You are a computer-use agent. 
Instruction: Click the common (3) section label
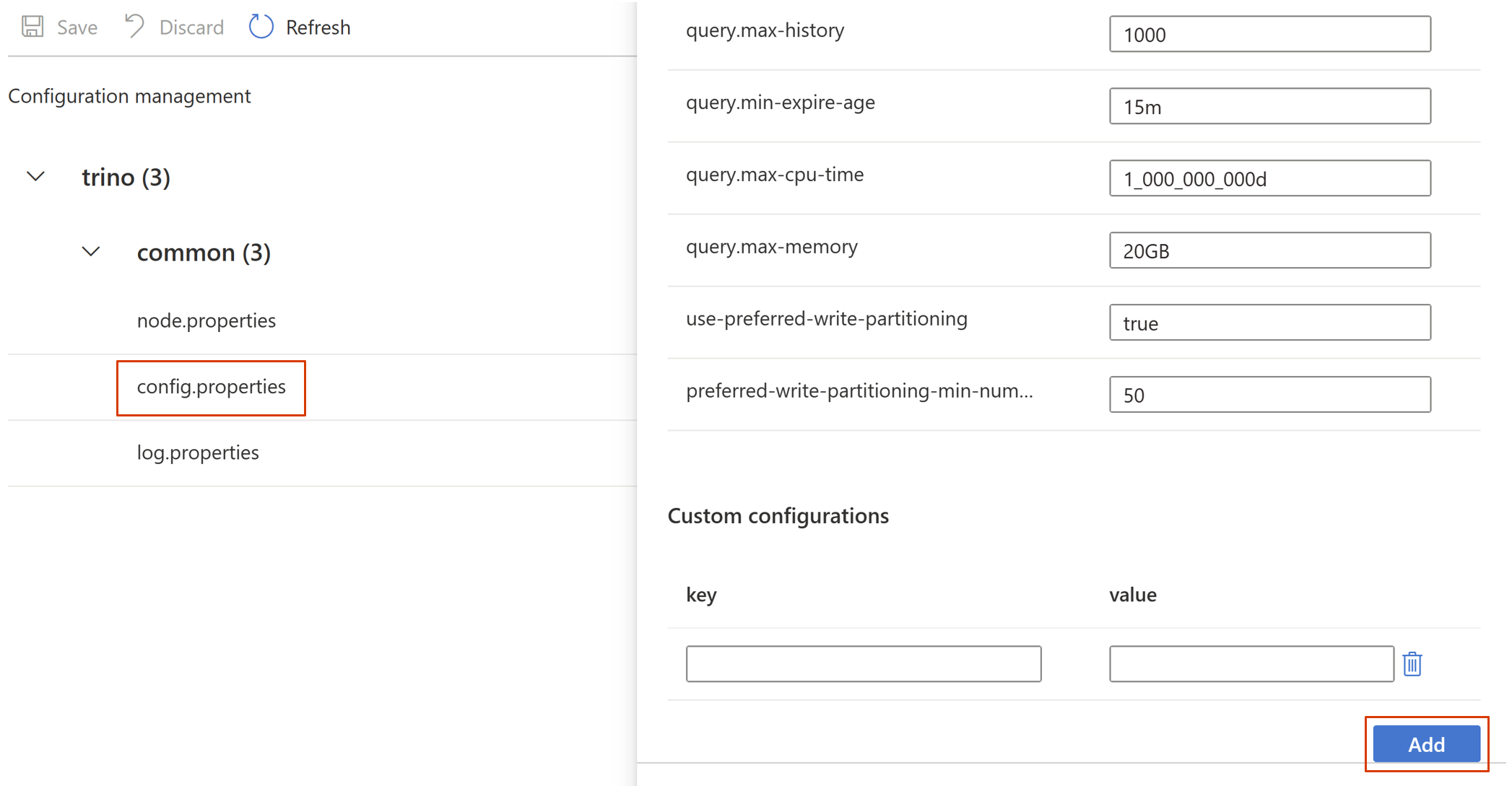[x=204, y=251]
